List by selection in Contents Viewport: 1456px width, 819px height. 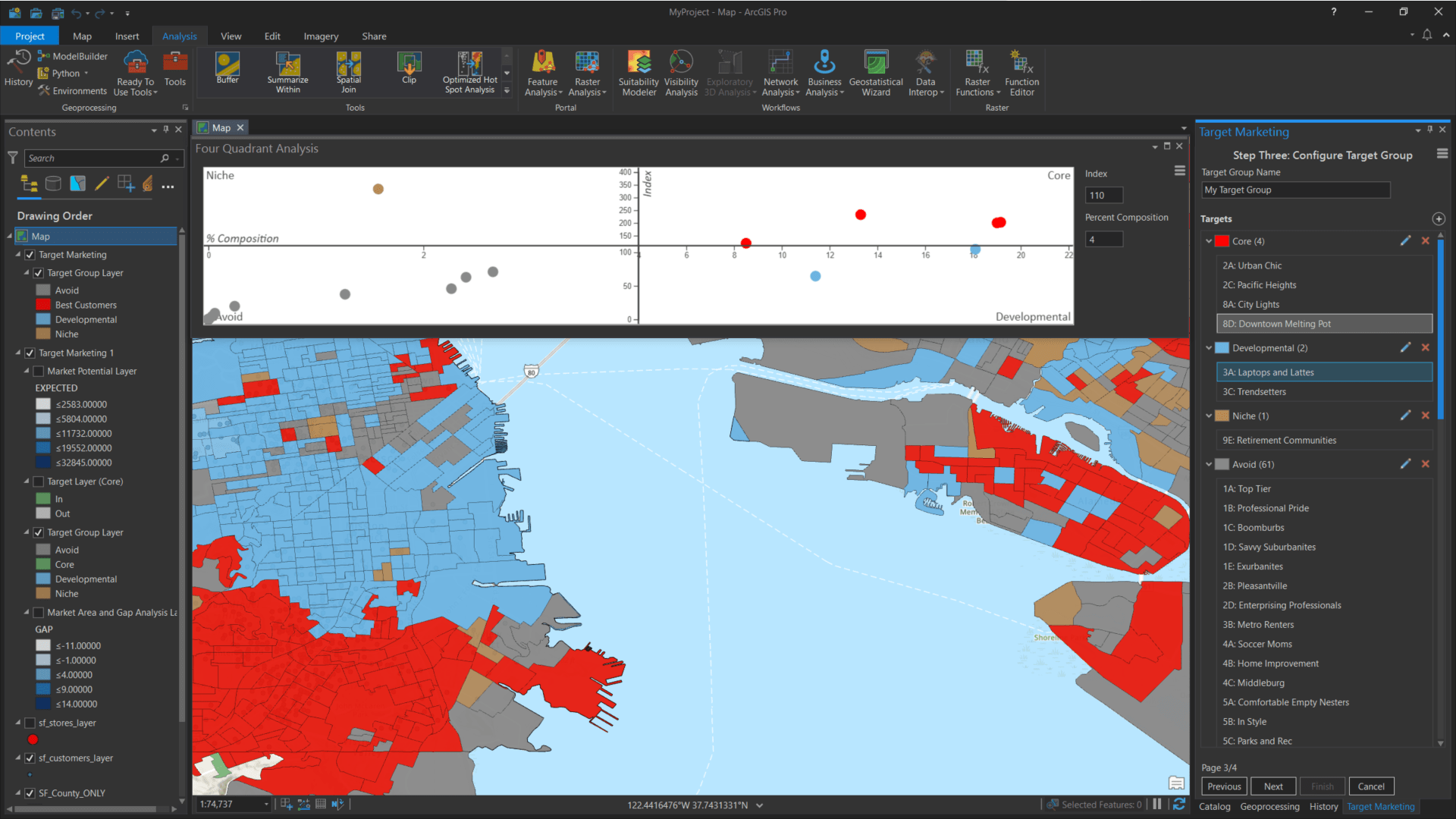point(77,184)
